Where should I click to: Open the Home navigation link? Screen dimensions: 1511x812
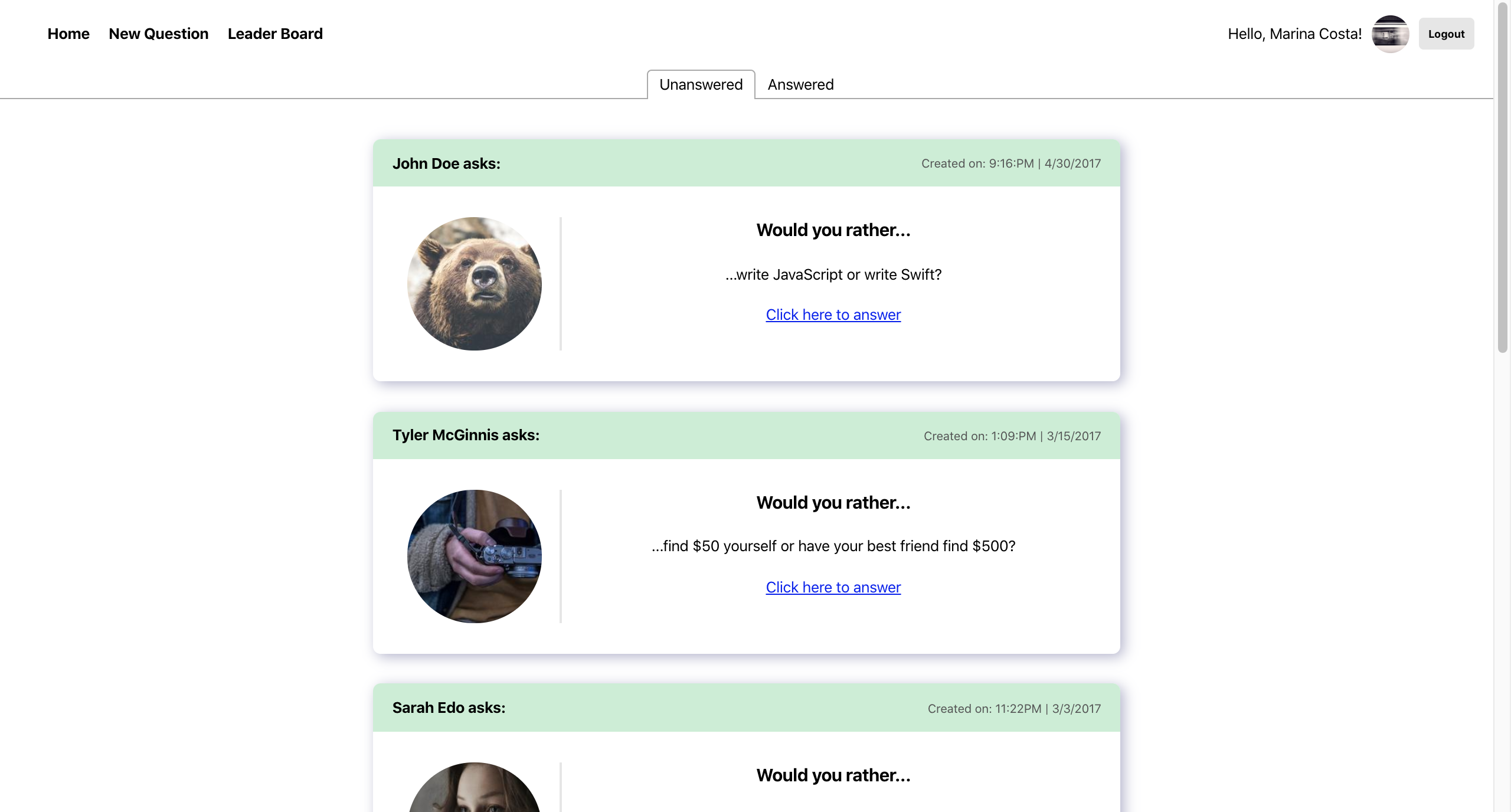68,34
